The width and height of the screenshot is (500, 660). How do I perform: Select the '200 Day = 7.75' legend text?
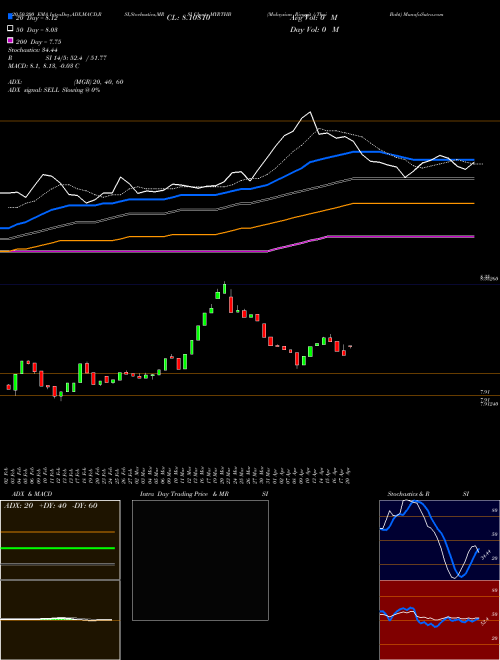pyautogui.click(x=39, y=42)
